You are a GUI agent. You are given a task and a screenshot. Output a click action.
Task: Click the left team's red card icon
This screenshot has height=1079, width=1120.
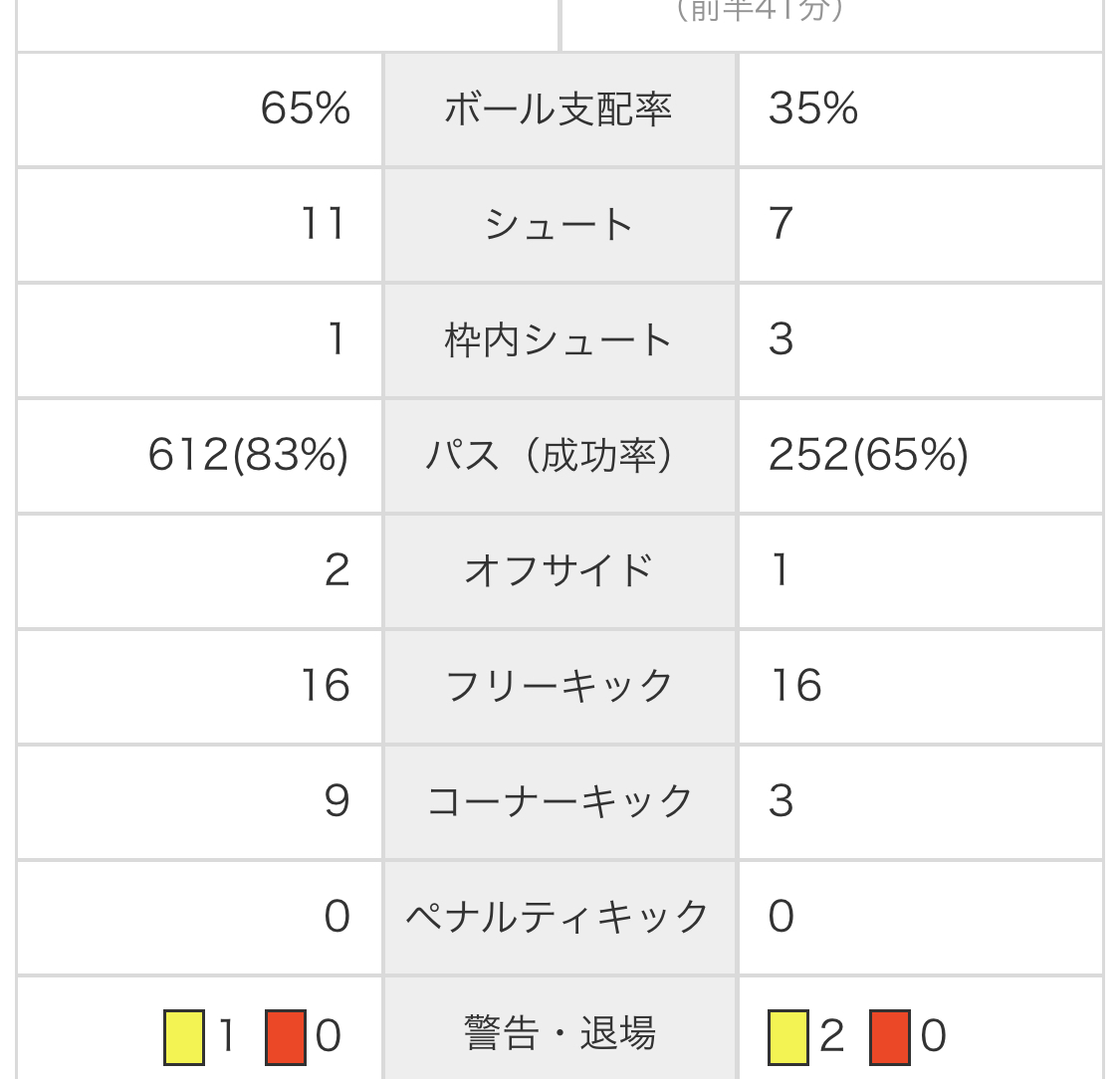pyautogui.click(x=286, y=1037)
